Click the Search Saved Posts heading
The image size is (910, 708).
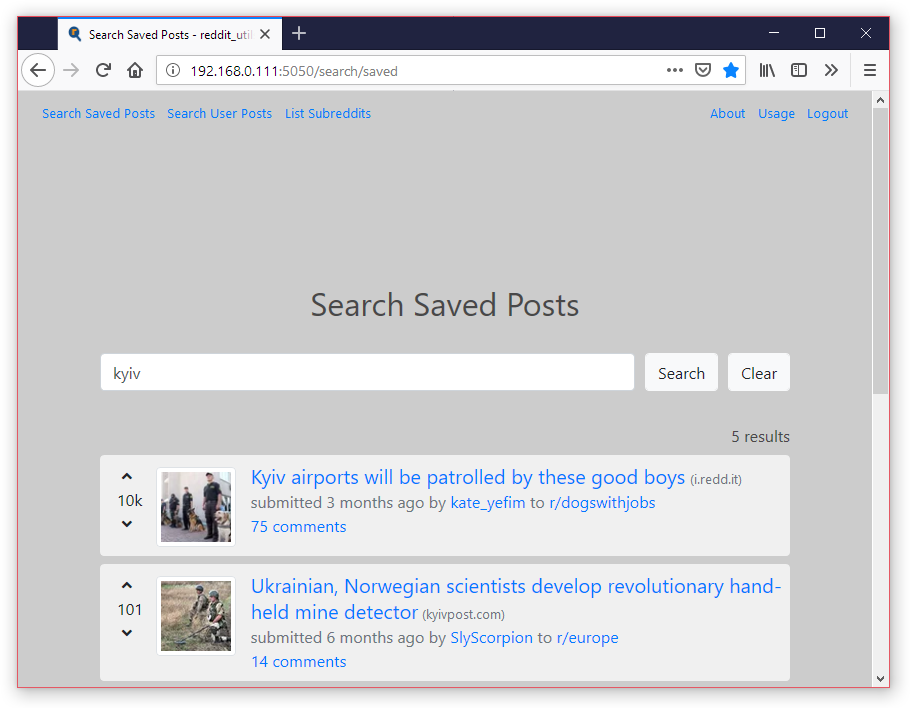tap(445, 305)
